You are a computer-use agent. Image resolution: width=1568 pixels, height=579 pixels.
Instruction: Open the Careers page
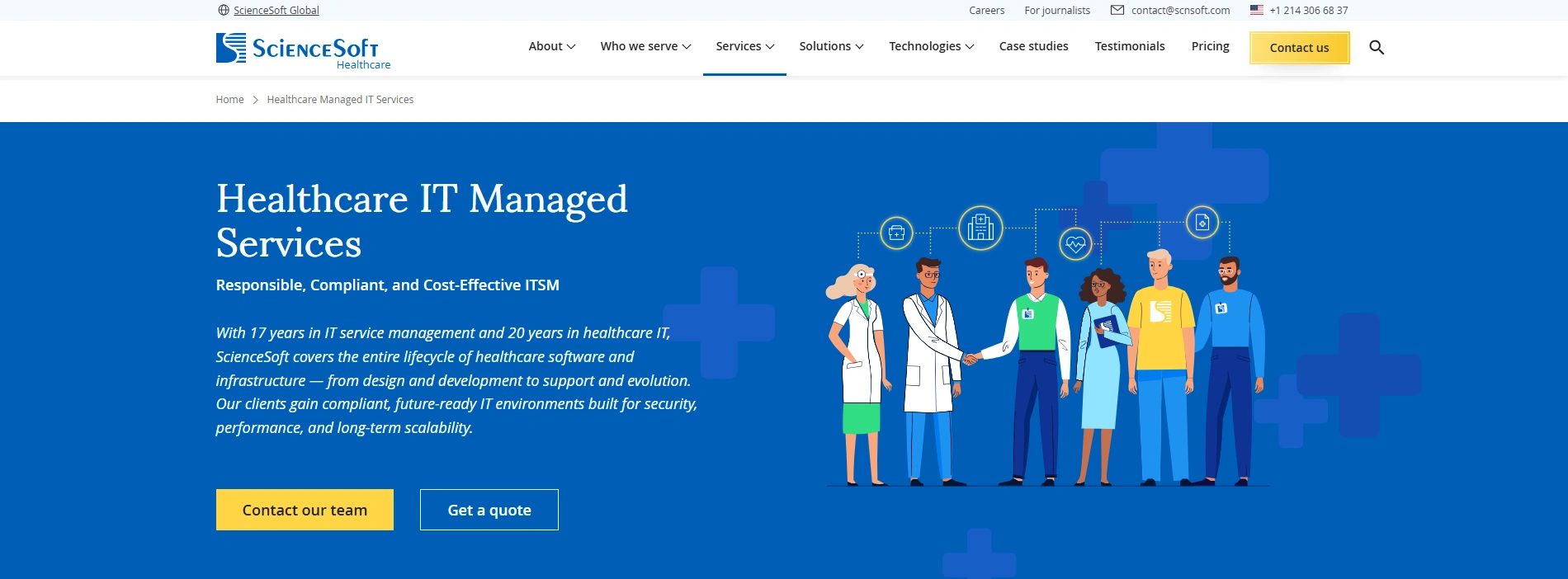pos(987,10)
